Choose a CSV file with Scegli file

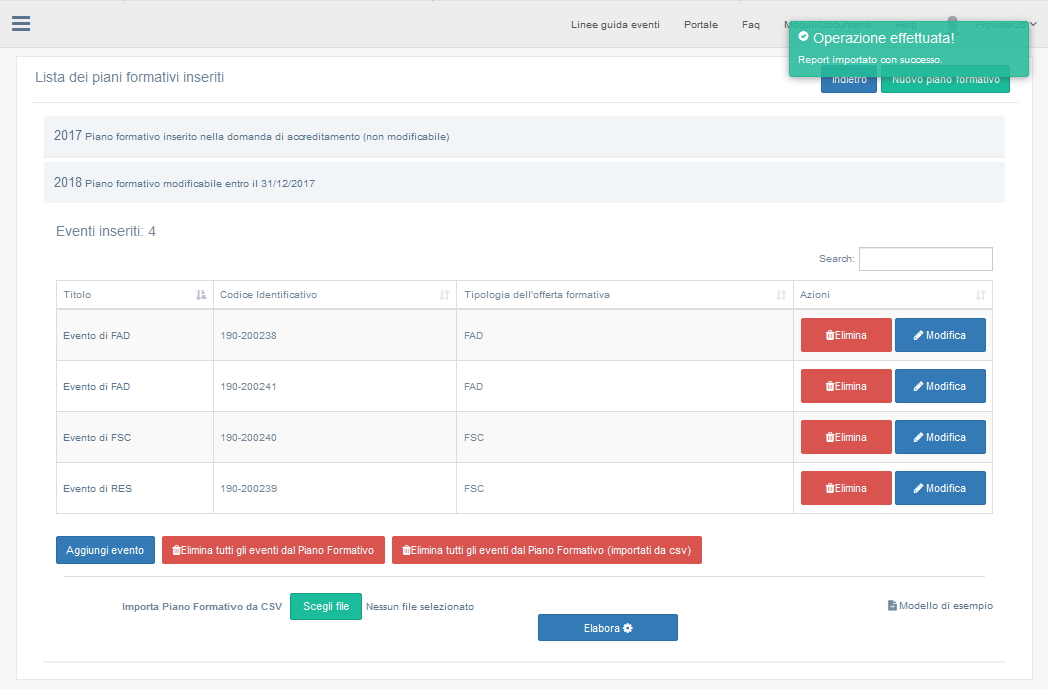[326, 606]
